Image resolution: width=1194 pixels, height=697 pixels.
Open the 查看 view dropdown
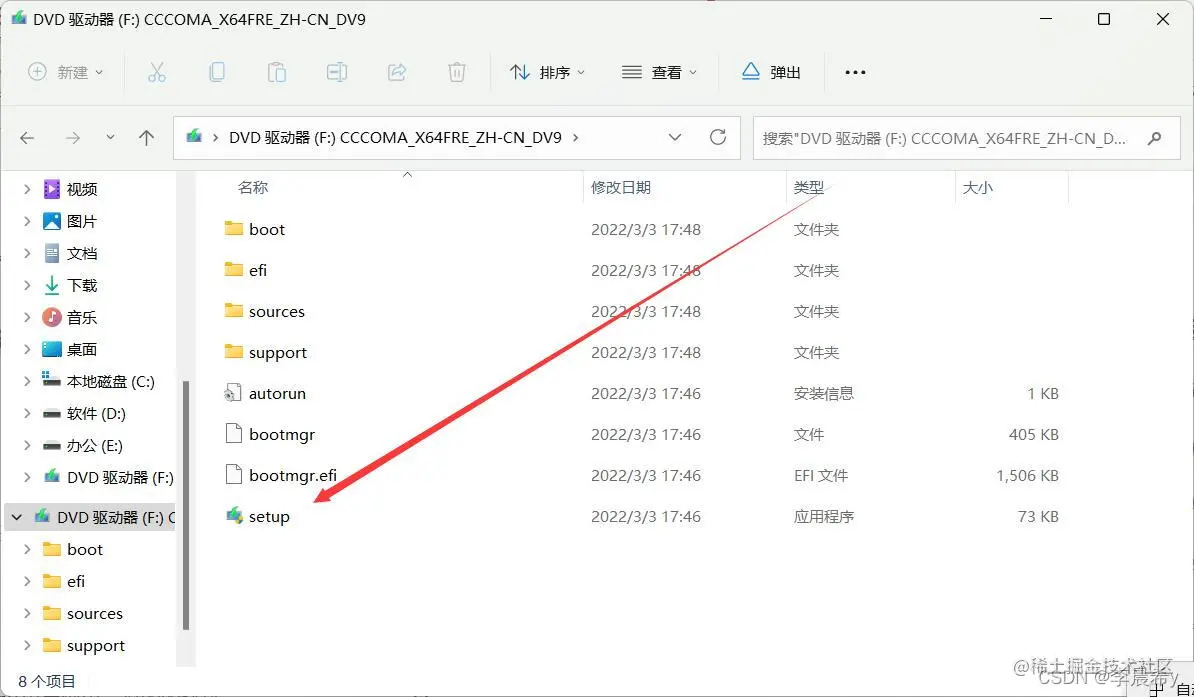tap(658, 71)
